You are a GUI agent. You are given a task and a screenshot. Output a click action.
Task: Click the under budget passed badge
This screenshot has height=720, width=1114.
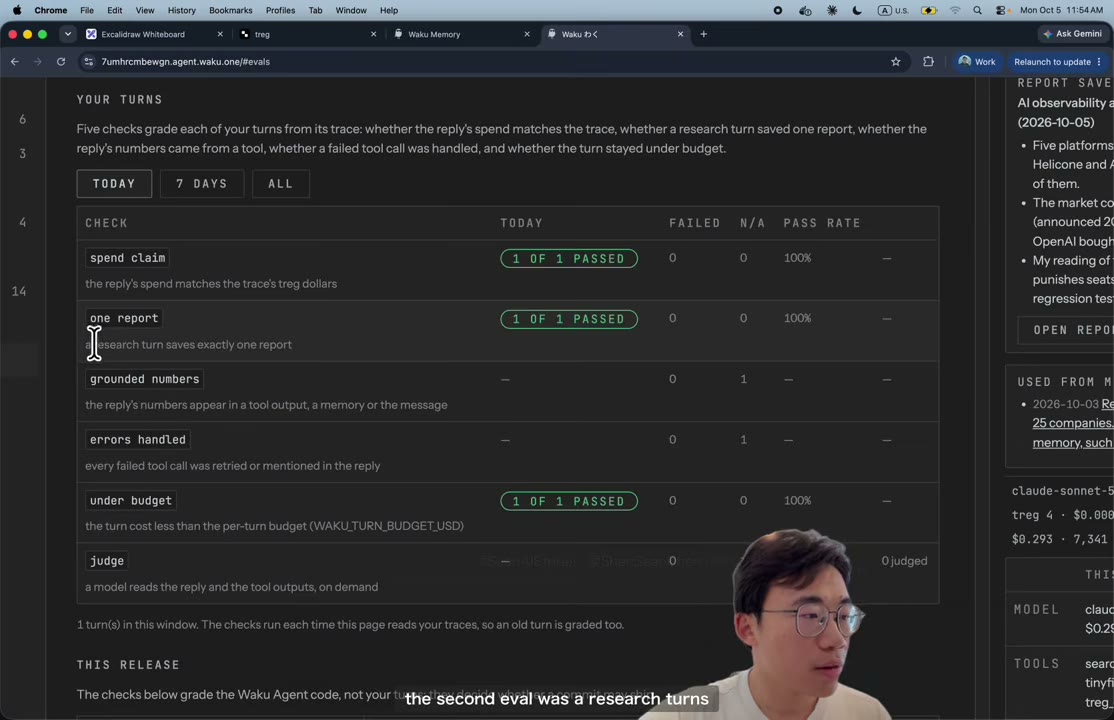(x=568, y=501)
